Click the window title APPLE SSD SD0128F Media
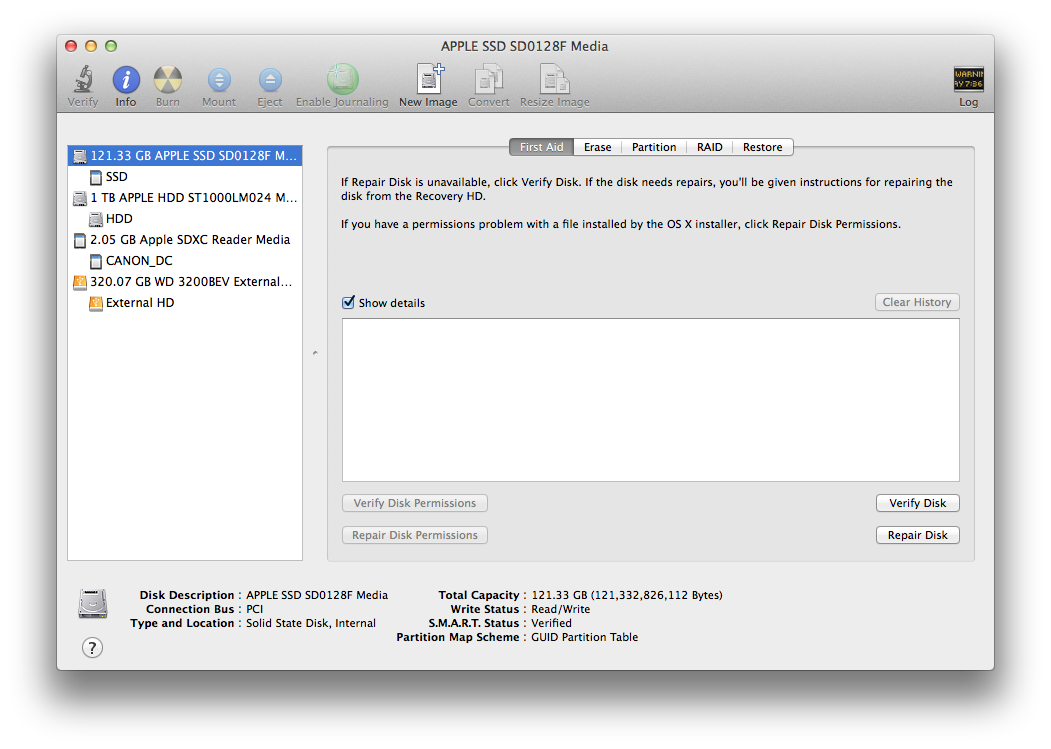1051x749 pixels. pyautogui.click(x=525, y=46)
